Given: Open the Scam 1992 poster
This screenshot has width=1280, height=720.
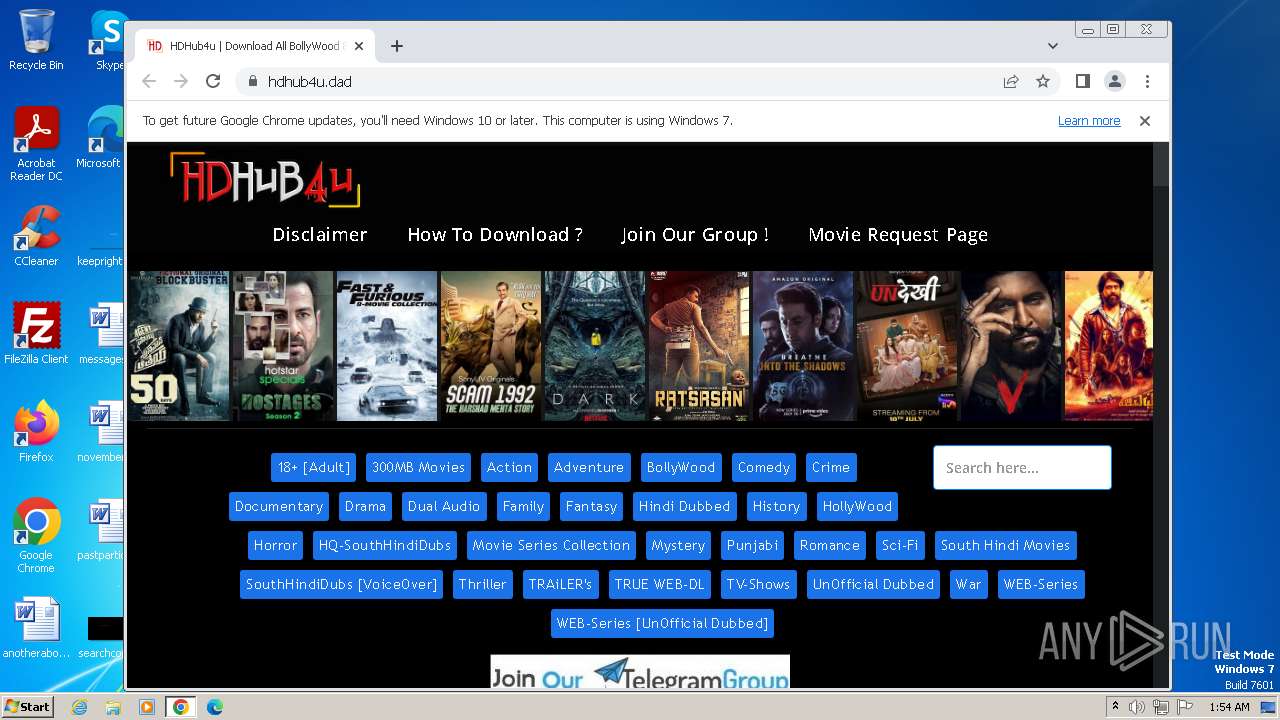Looking at the screenshot, I should [x=491, y=346].
